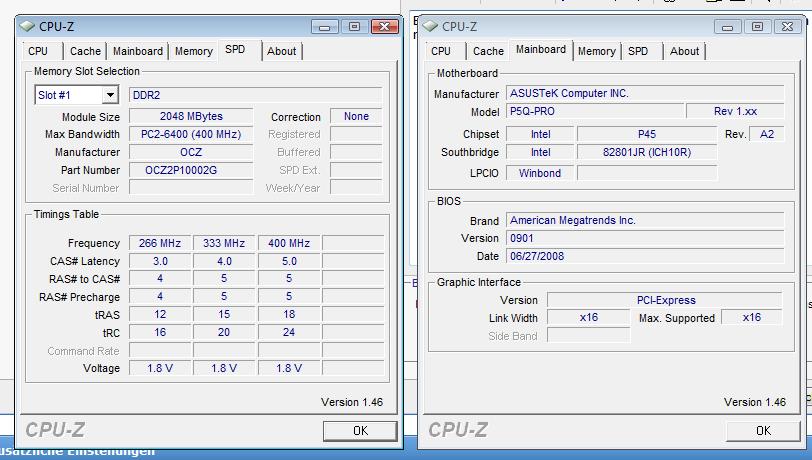Click part number OCZ2P10002G
Viewport: 812px width, 460px height.
(x=191, y=170)
